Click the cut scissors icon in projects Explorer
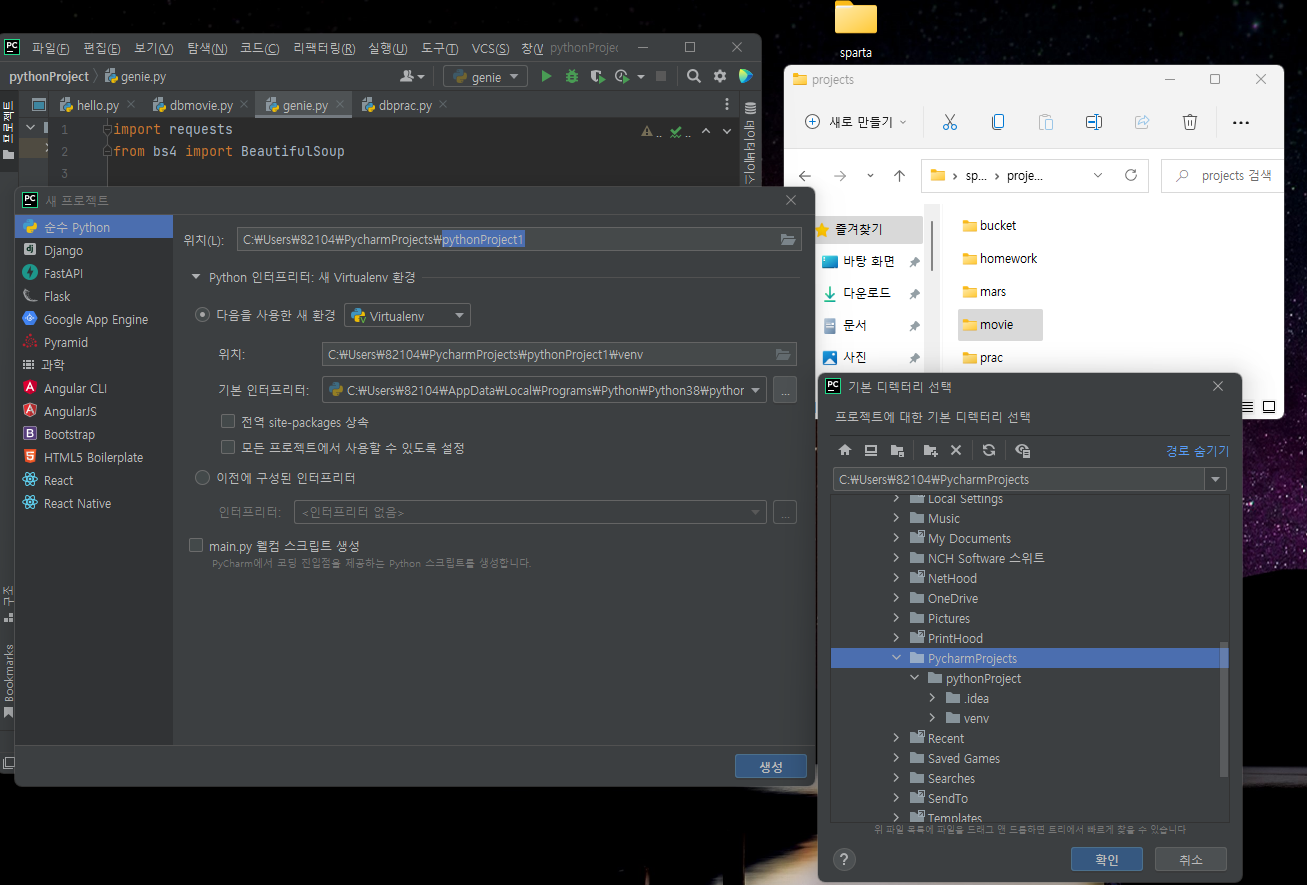This screenshot has height=885, width=1307. point(950,122)
